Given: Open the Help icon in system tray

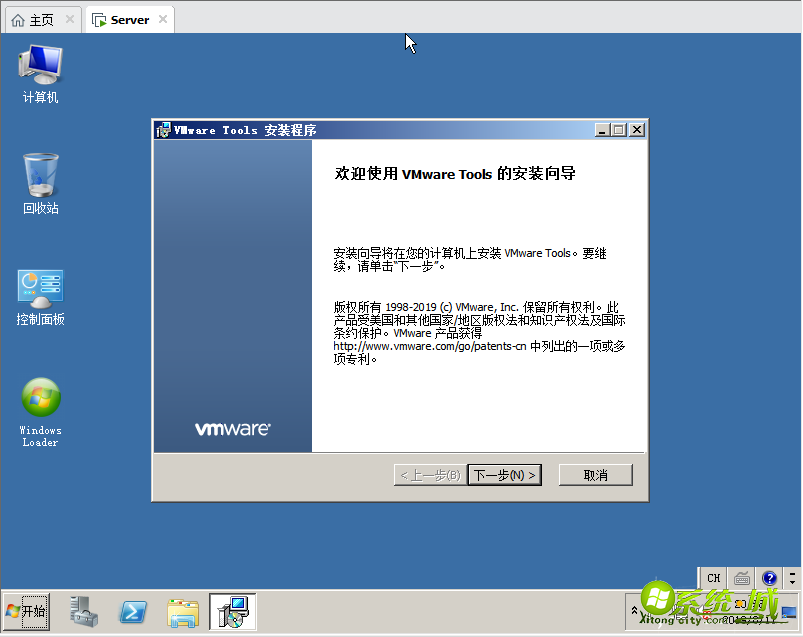Looking at the screenshot, I should click(768, 578).
